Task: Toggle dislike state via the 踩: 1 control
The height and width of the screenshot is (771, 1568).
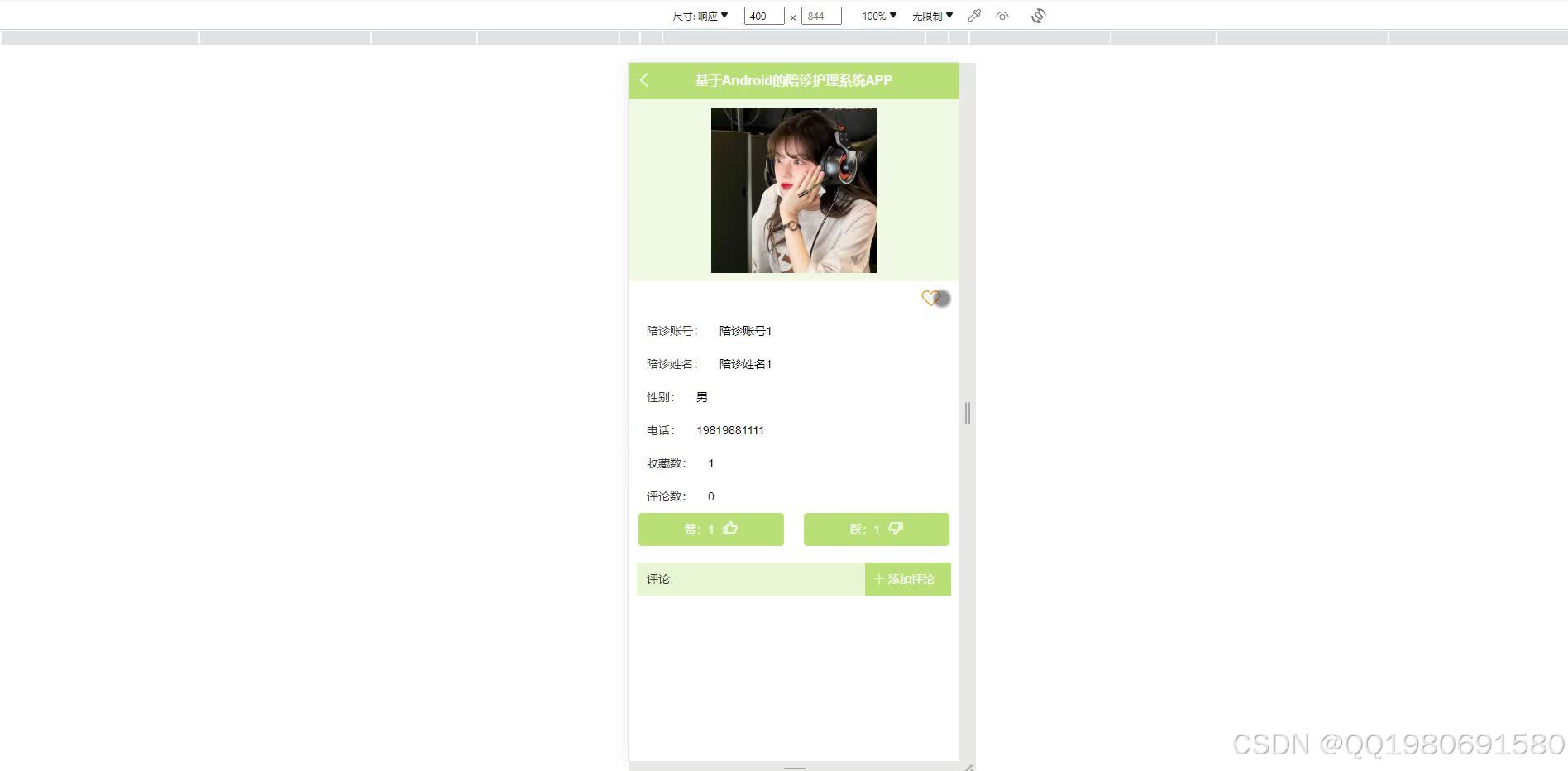Action: point(876,529)
